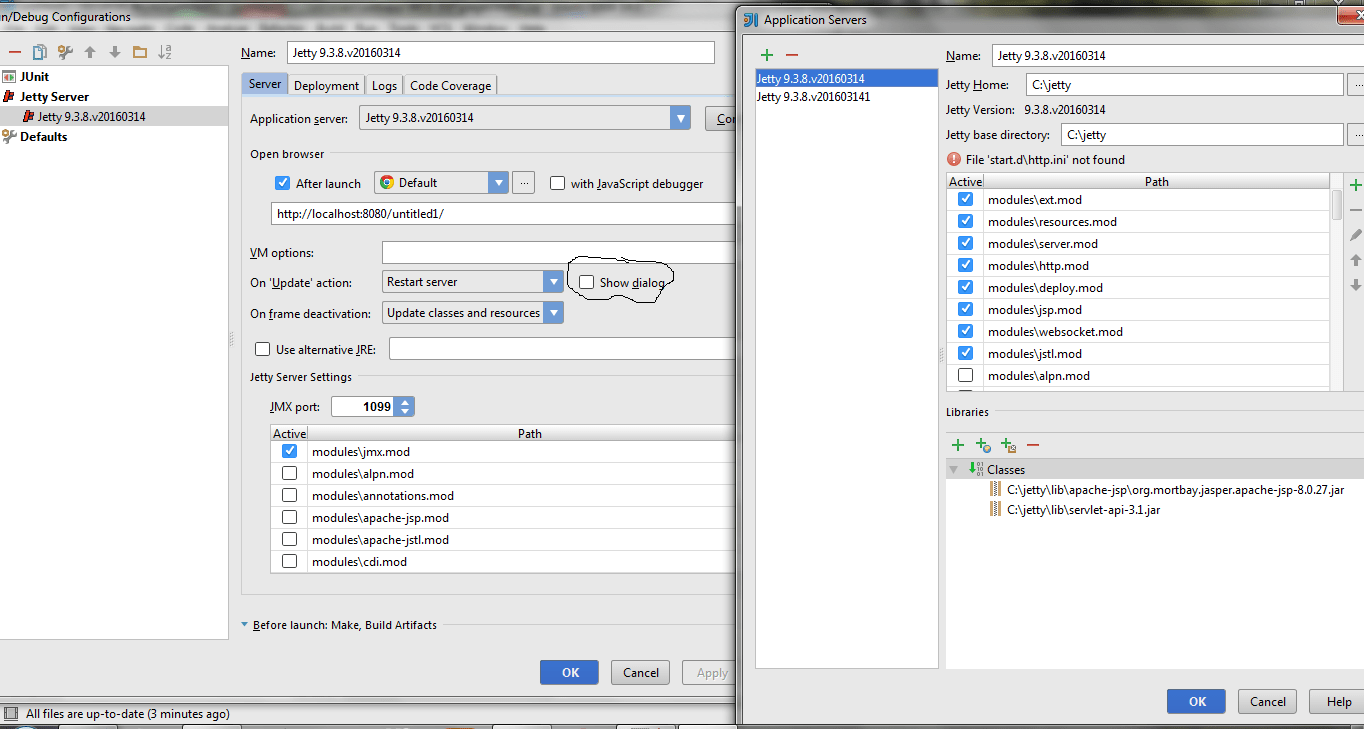Image resolution: width=1364 pixels, height=729 pixels.
Task: Open the Application server dropdown
Action: (681, 118)
